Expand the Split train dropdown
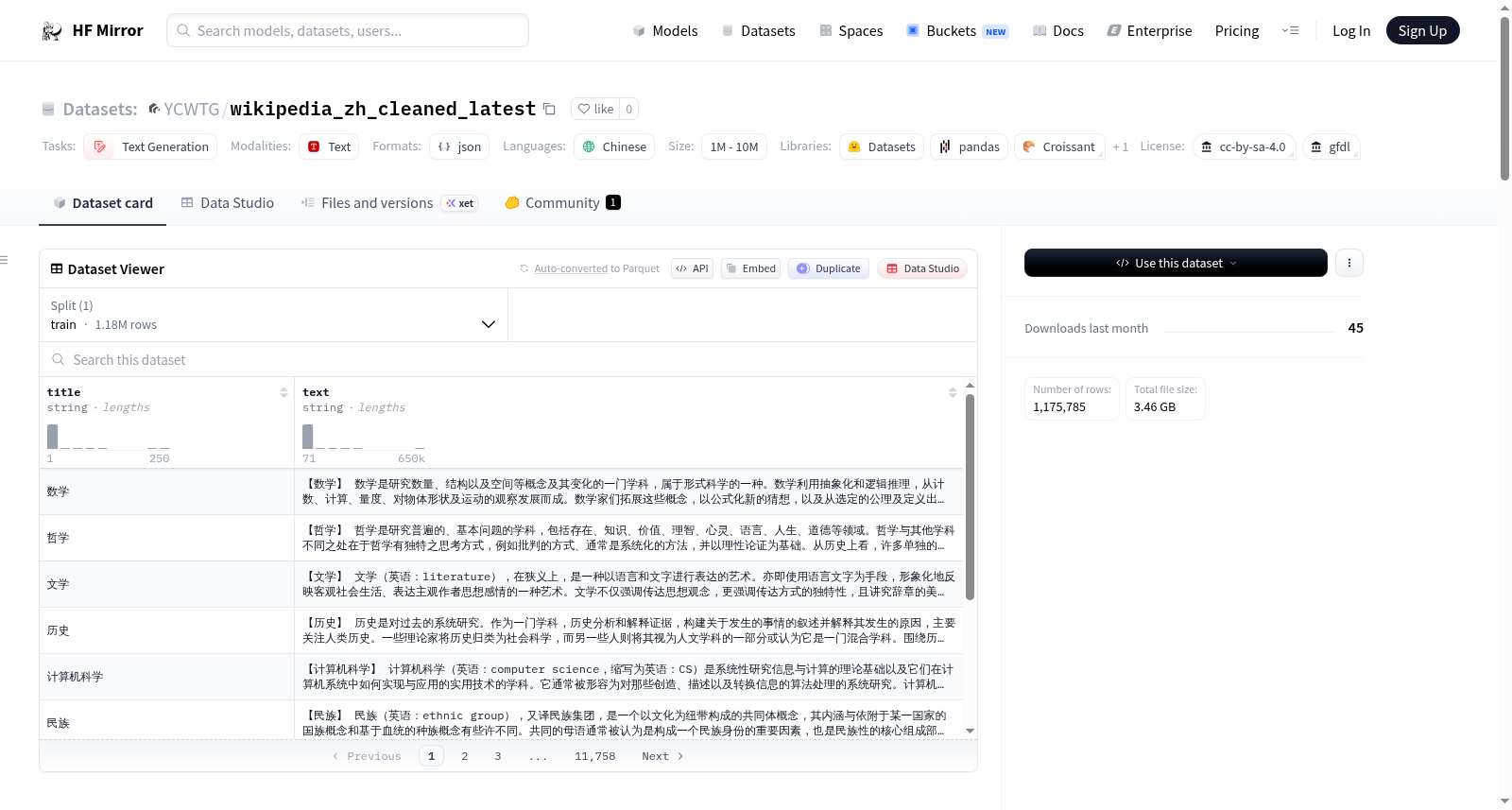 coord(273,315)
